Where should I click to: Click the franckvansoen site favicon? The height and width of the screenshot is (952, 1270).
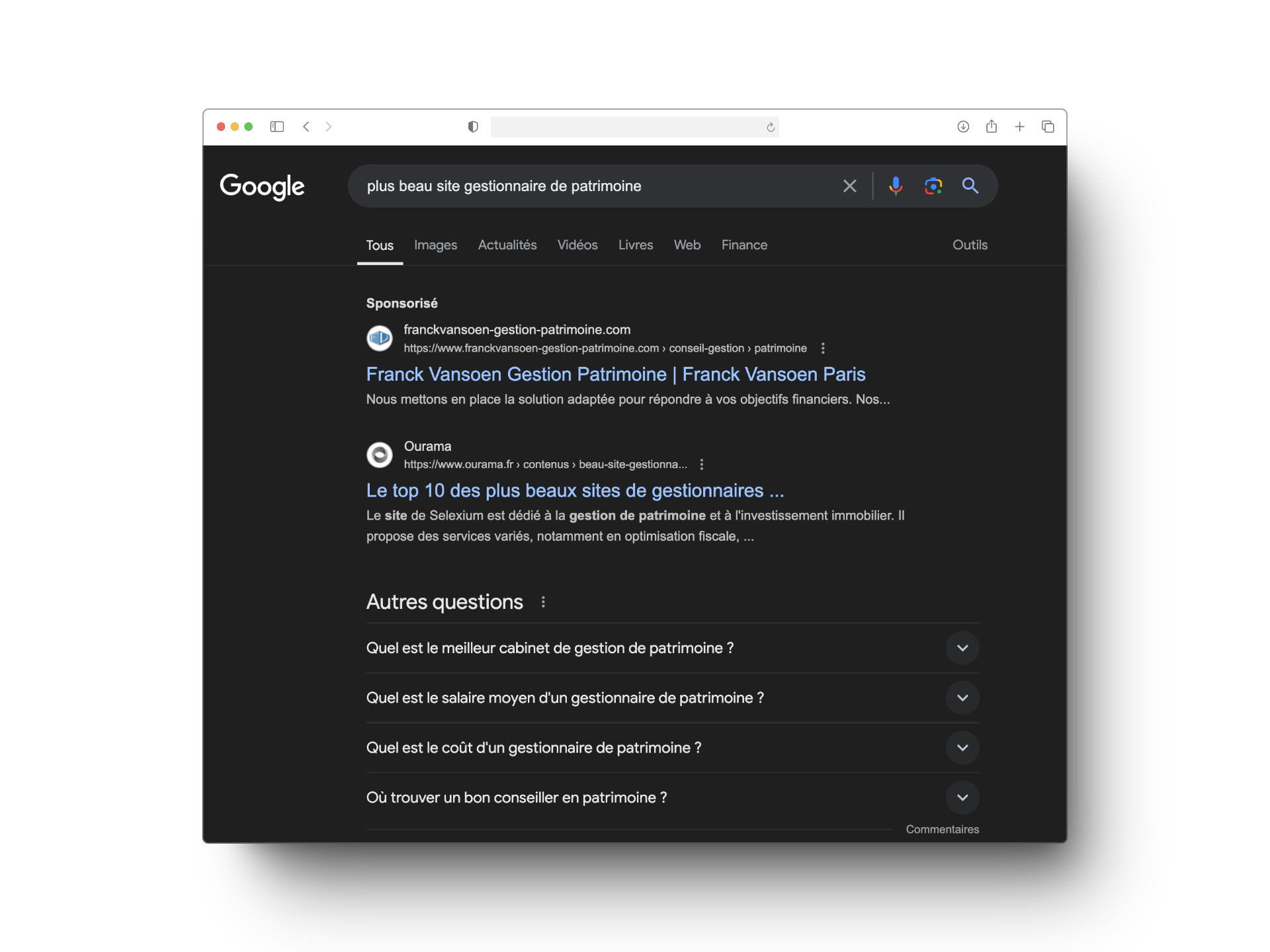pos(380,338)
